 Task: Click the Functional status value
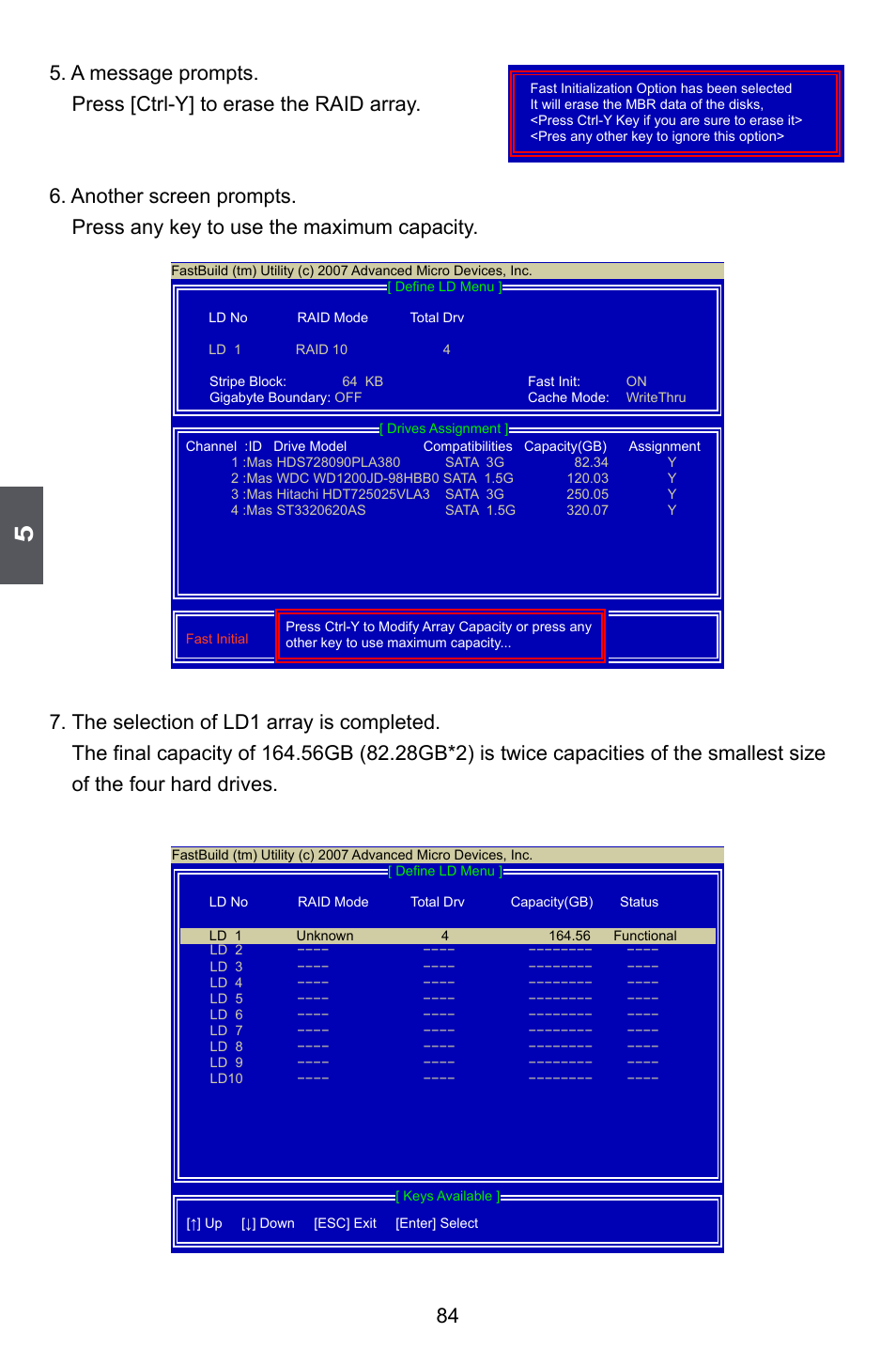(644, 936)
